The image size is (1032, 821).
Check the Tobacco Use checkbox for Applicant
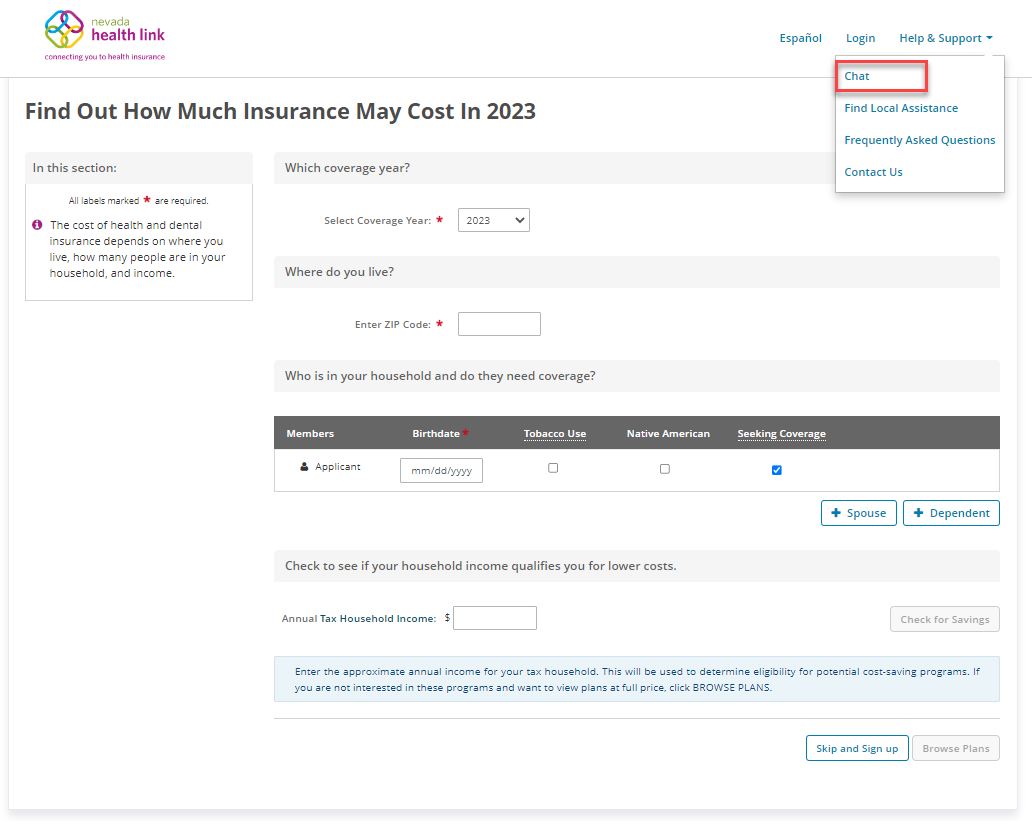click(553, 468)
